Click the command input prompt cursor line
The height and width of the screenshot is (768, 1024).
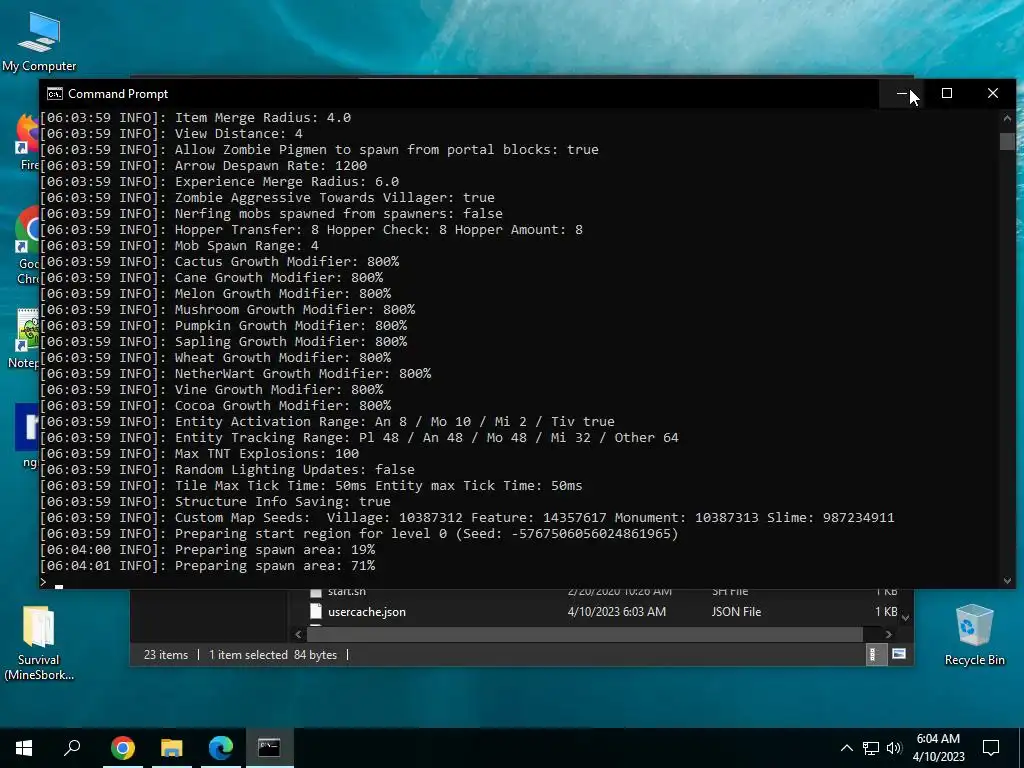[51, 583]
